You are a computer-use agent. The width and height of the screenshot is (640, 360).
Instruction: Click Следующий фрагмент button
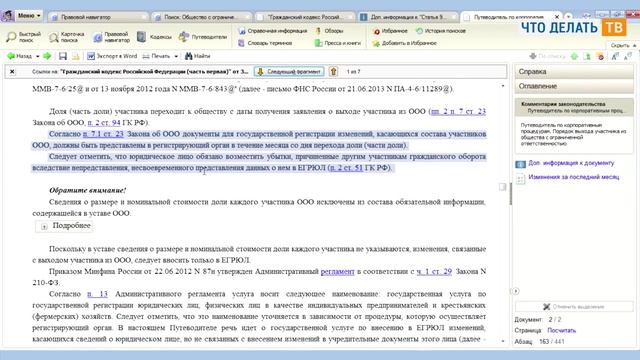[289, 71]
